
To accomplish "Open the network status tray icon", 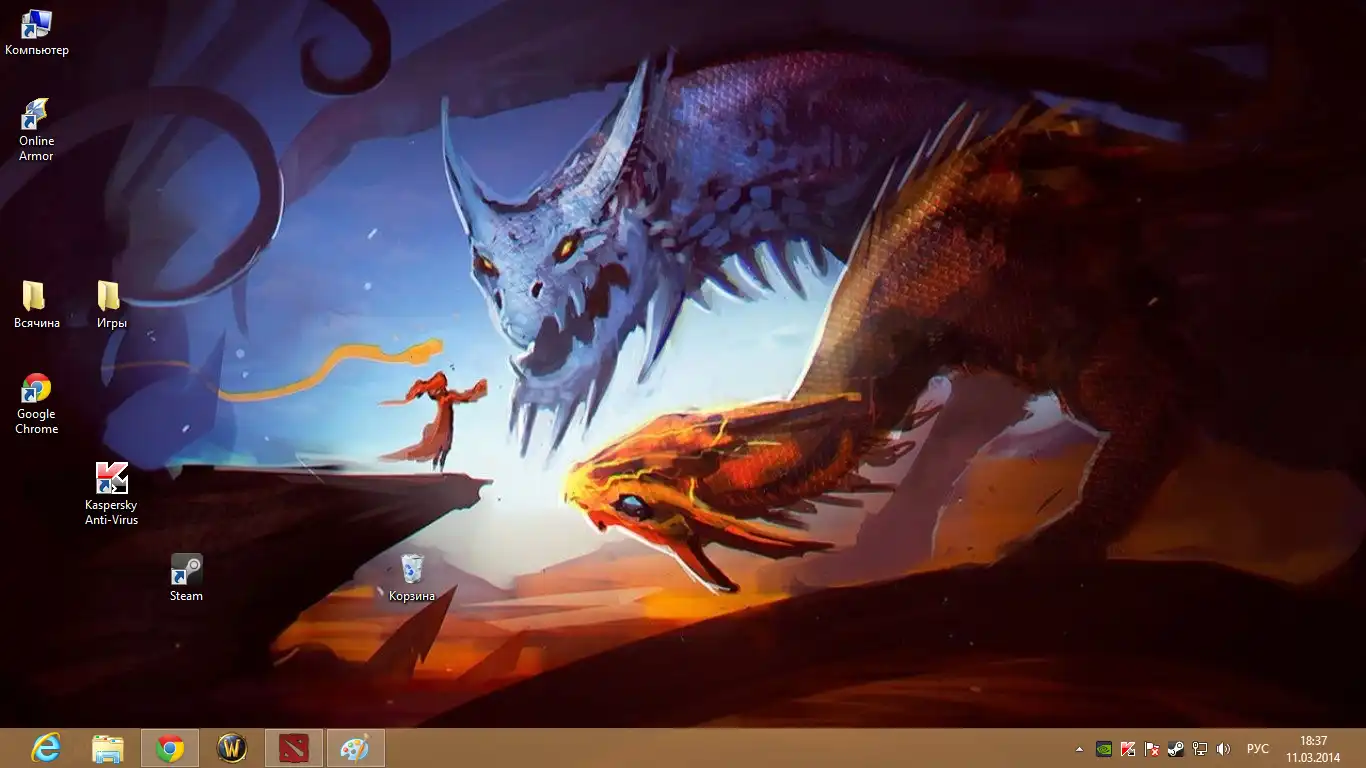I will [x=1200, y=749].
